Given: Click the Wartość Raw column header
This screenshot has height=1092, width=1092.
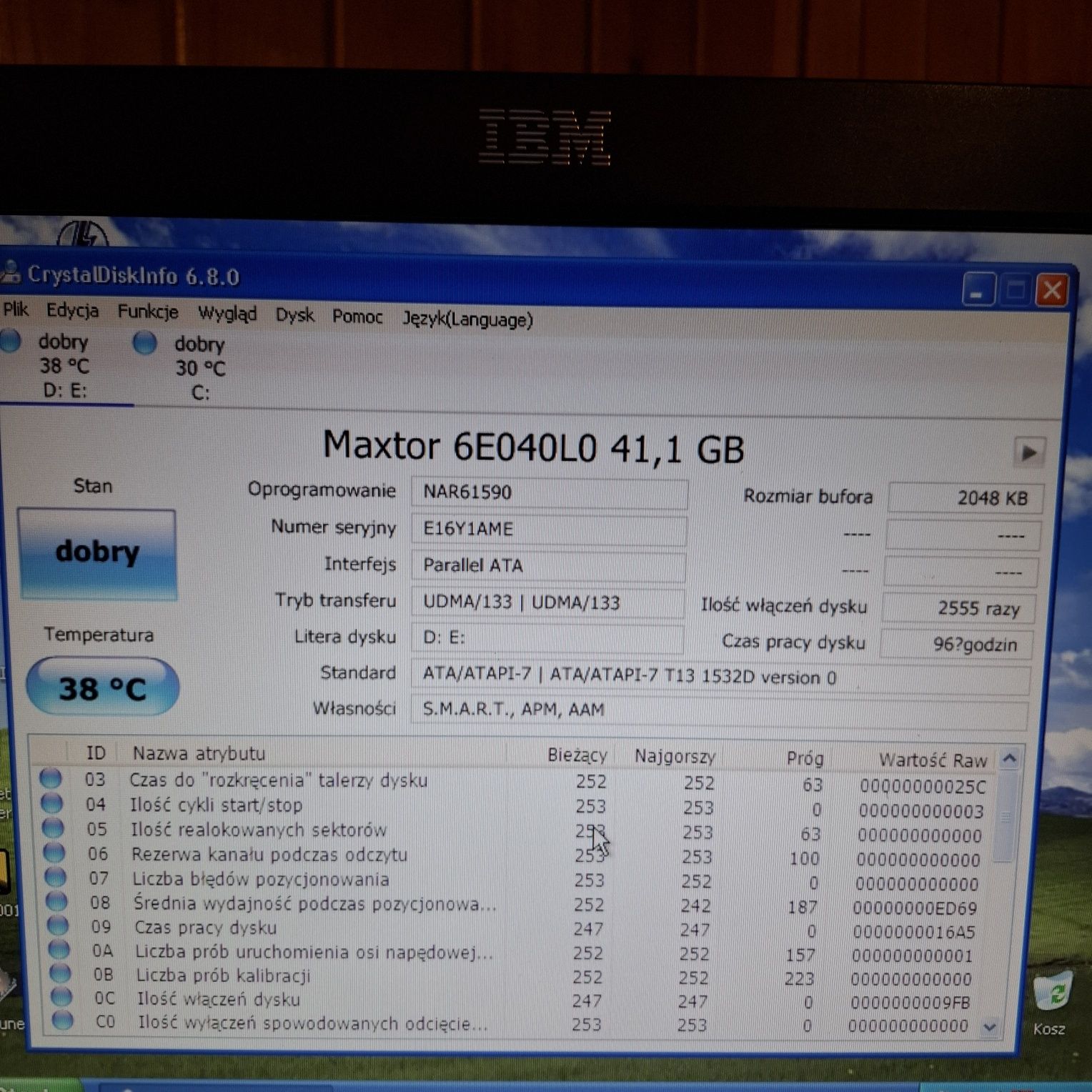Looking at the screenshot, I should click(932, 760).
